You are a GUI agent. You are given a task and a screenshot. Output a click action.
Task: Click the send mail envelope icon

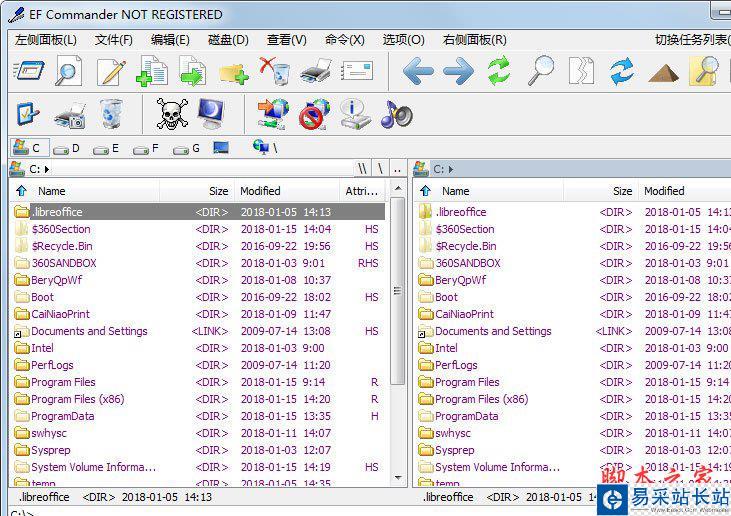click(357, 71)
